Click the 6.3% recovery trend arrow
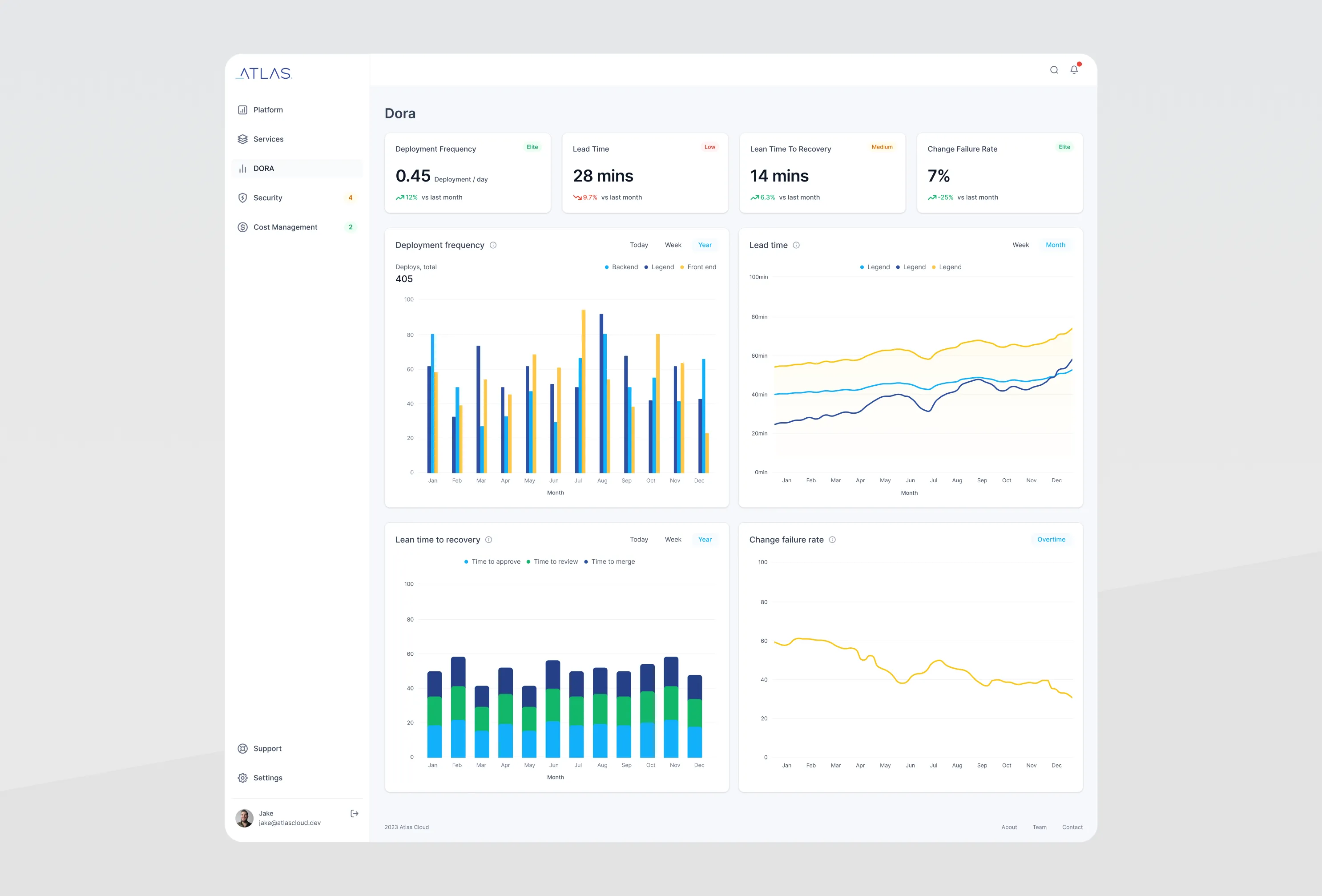Image resolution: width=1322 pixels, height=896 pixels. click(x=755, y=198)
